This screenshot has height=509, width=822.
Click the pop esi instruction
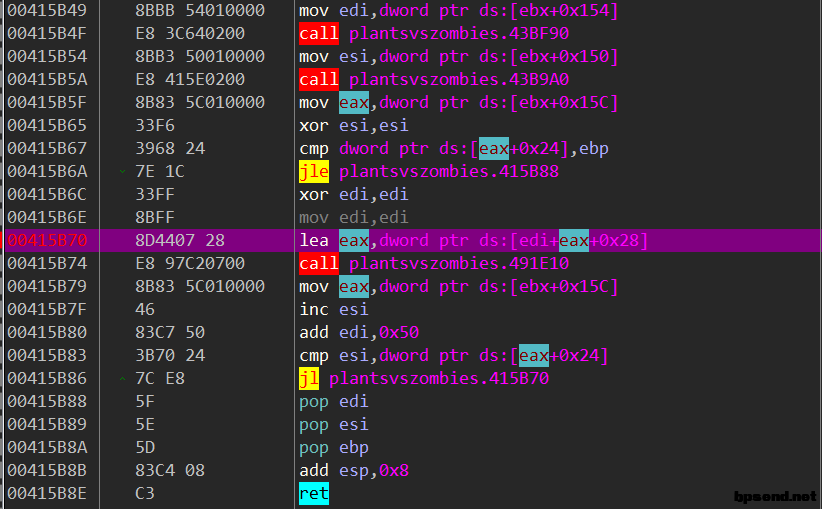click(x=333, y=425)
